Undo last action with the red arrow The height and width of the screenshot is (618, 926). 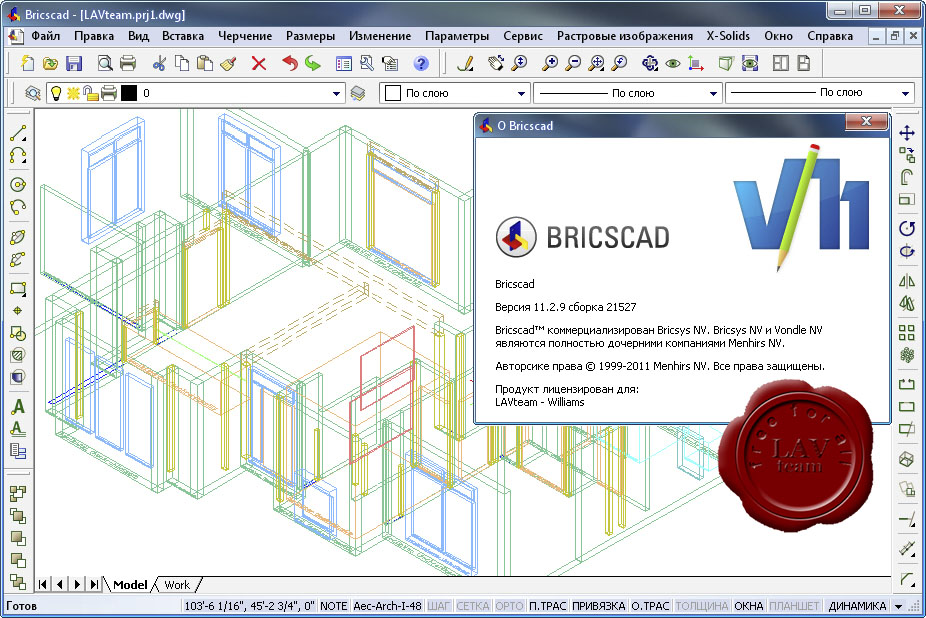[289, 63]
